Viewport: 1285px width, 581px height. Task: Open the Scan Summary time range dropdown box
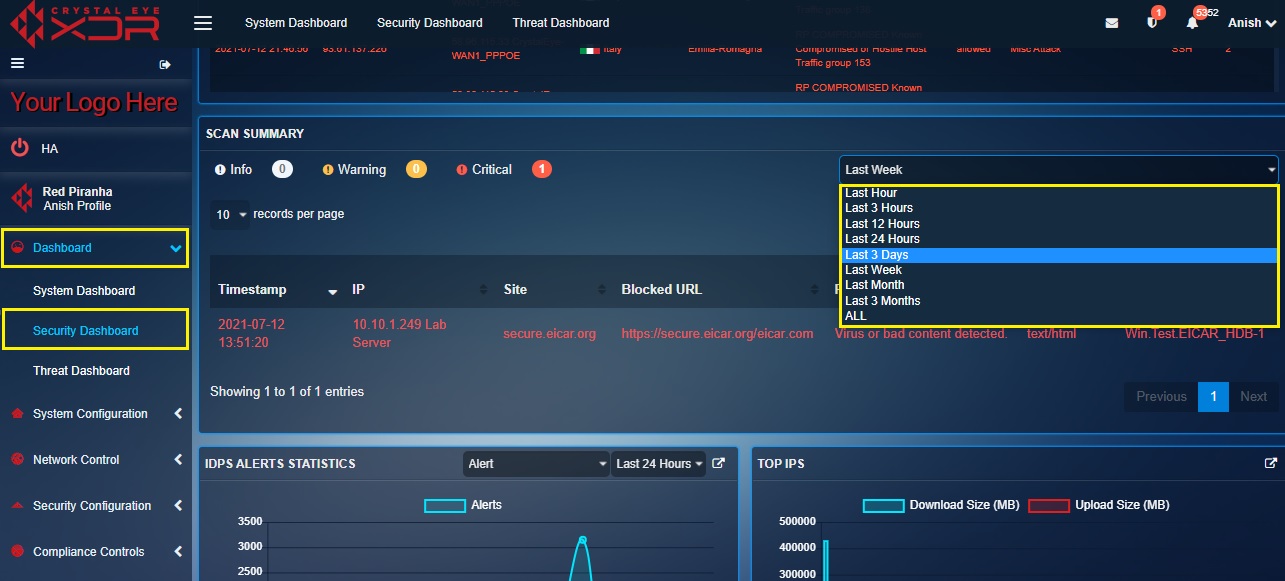click(1059, 170)
